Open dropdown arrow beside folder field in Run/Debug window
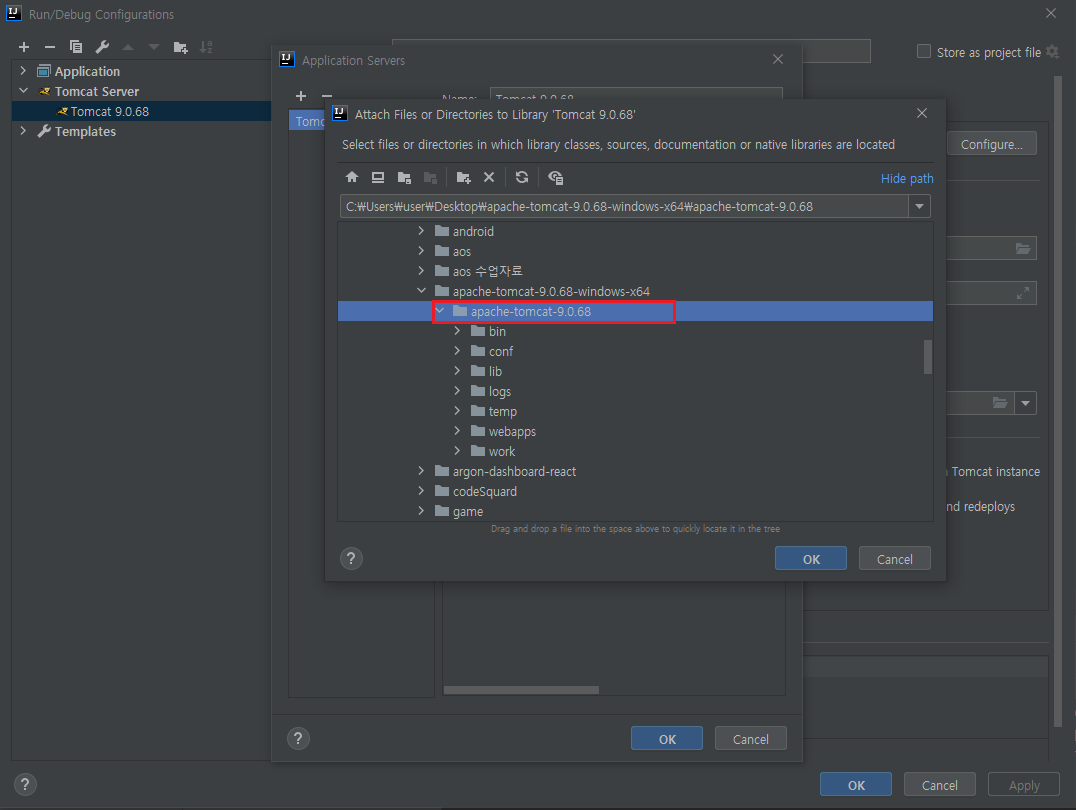This screenshot has height=810, width=1076. point(1026,403)
